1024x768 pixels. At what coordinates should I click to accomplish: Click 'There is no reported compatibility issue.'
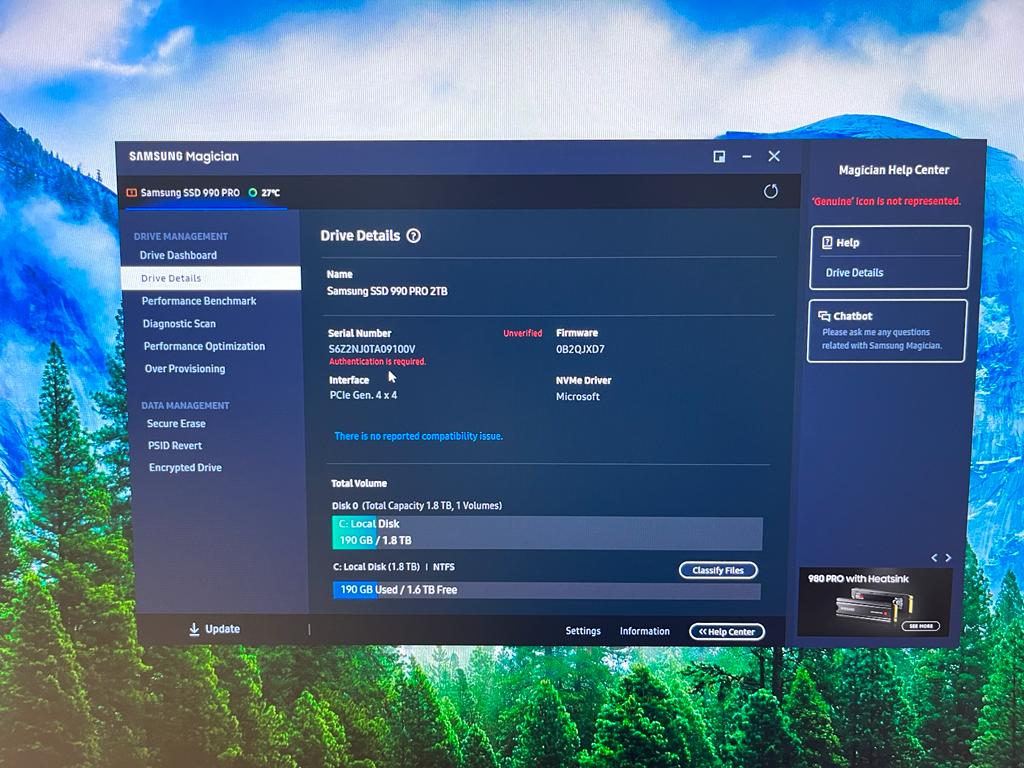(x=419, y=436)
